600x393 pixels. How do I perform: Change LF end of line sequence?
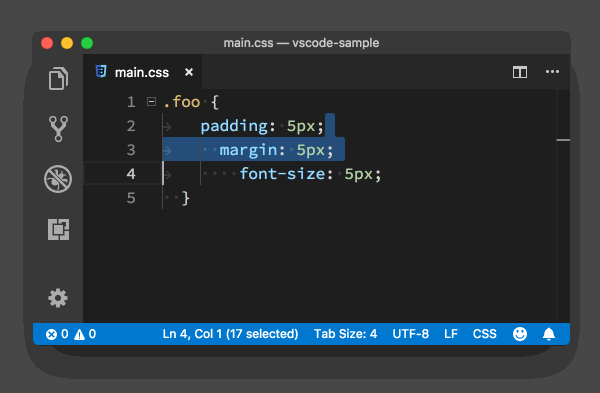(x=451, y=334)
